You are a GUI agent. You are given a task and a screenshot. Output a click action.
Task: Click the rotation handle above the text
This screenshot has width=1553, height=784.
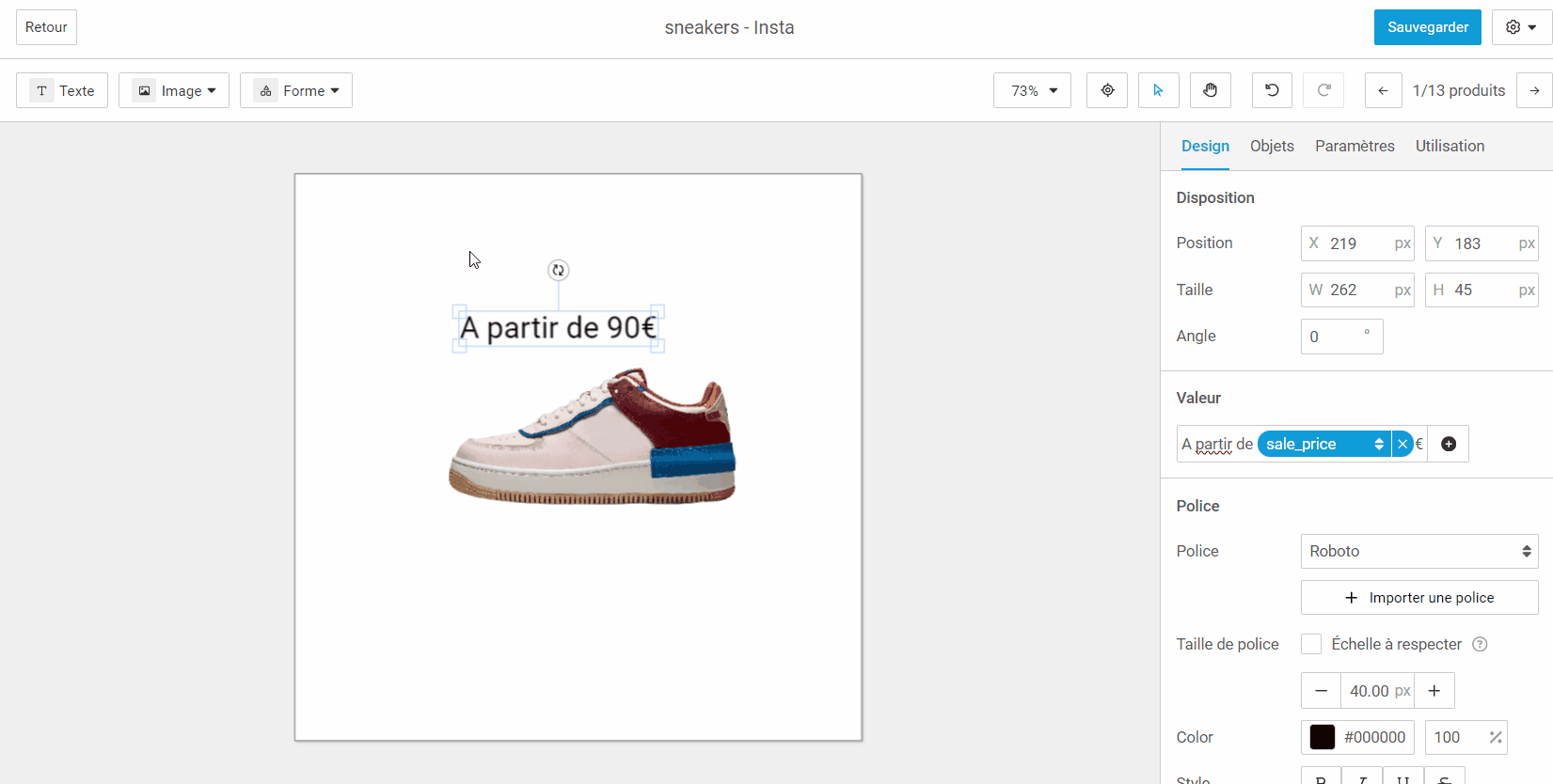coord(559,271)
